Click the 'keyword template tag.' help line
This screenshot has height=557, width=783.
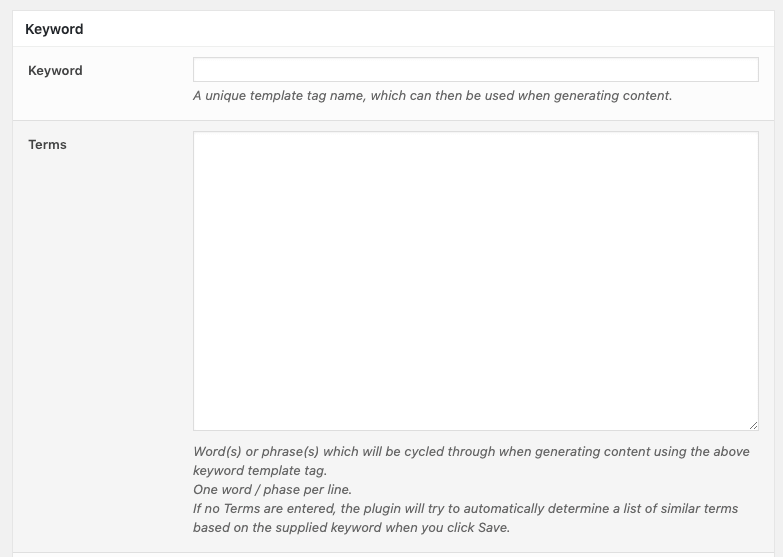(260, 471)
